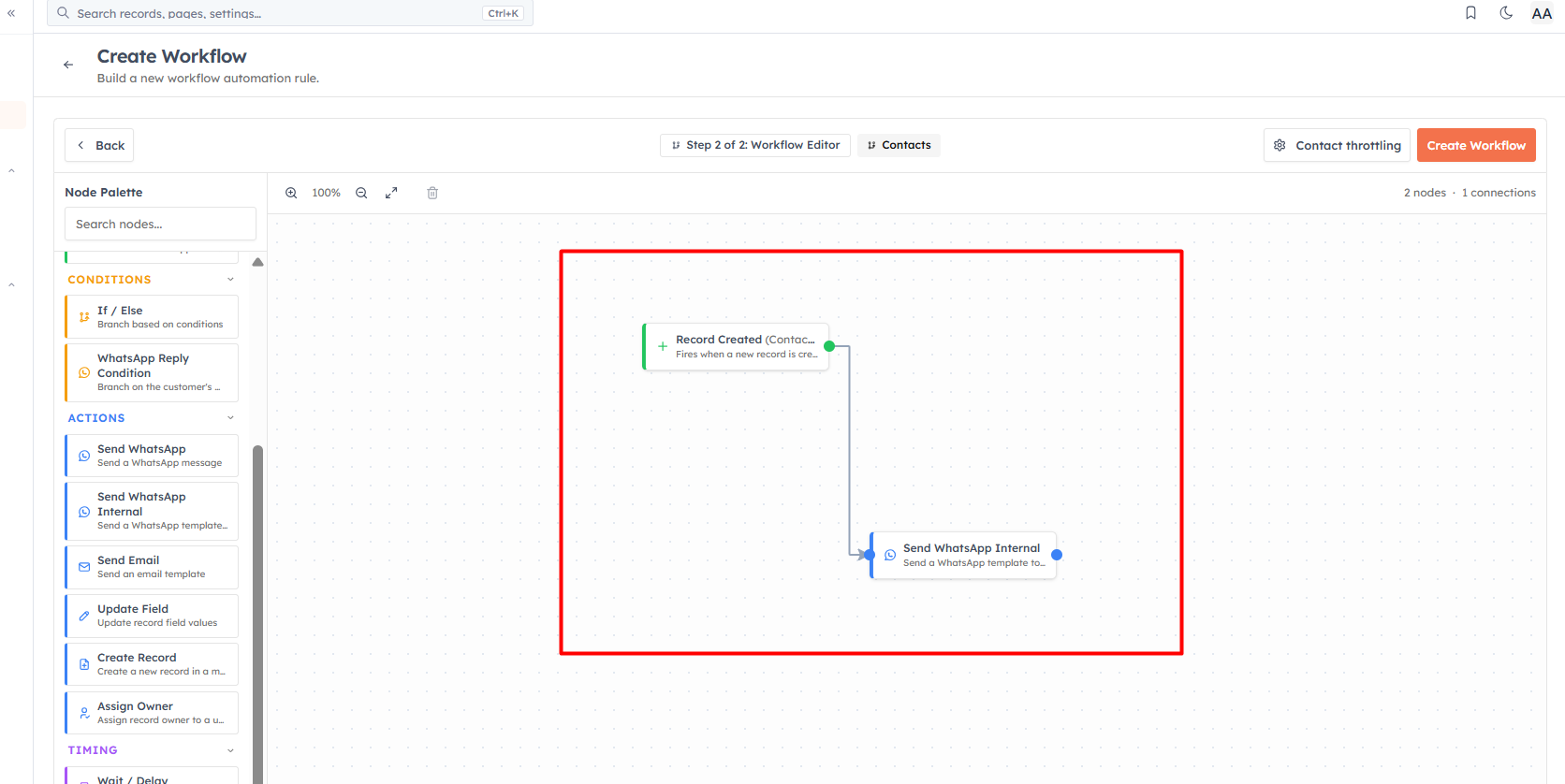The height and width of the screenshot is (784, 1565).
Task: Click the orange Create Workflow button
Action: (x=1476, y=145)
